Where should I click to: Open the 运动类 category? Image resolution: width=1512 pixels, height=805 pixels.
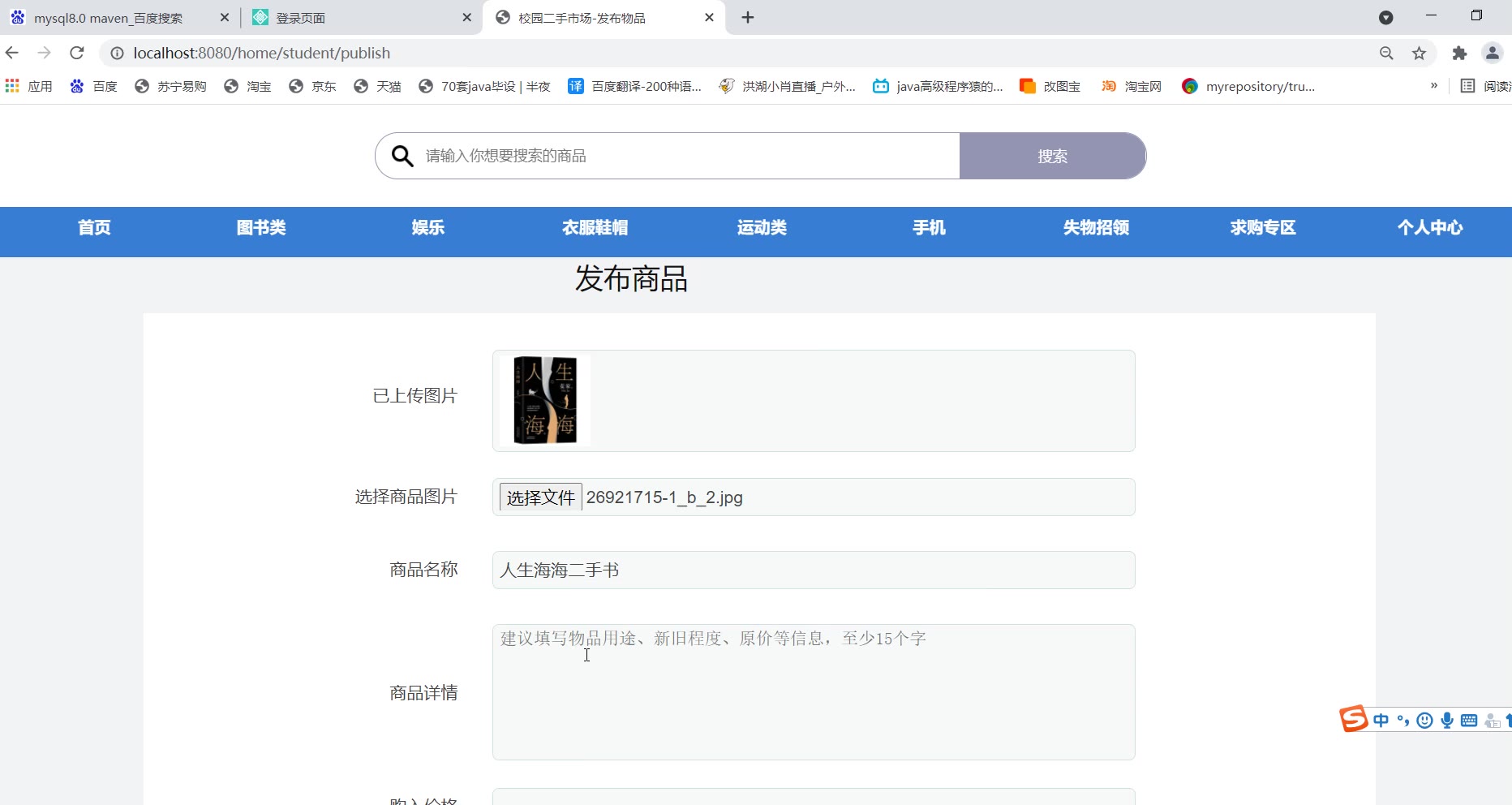coord(762,228)
